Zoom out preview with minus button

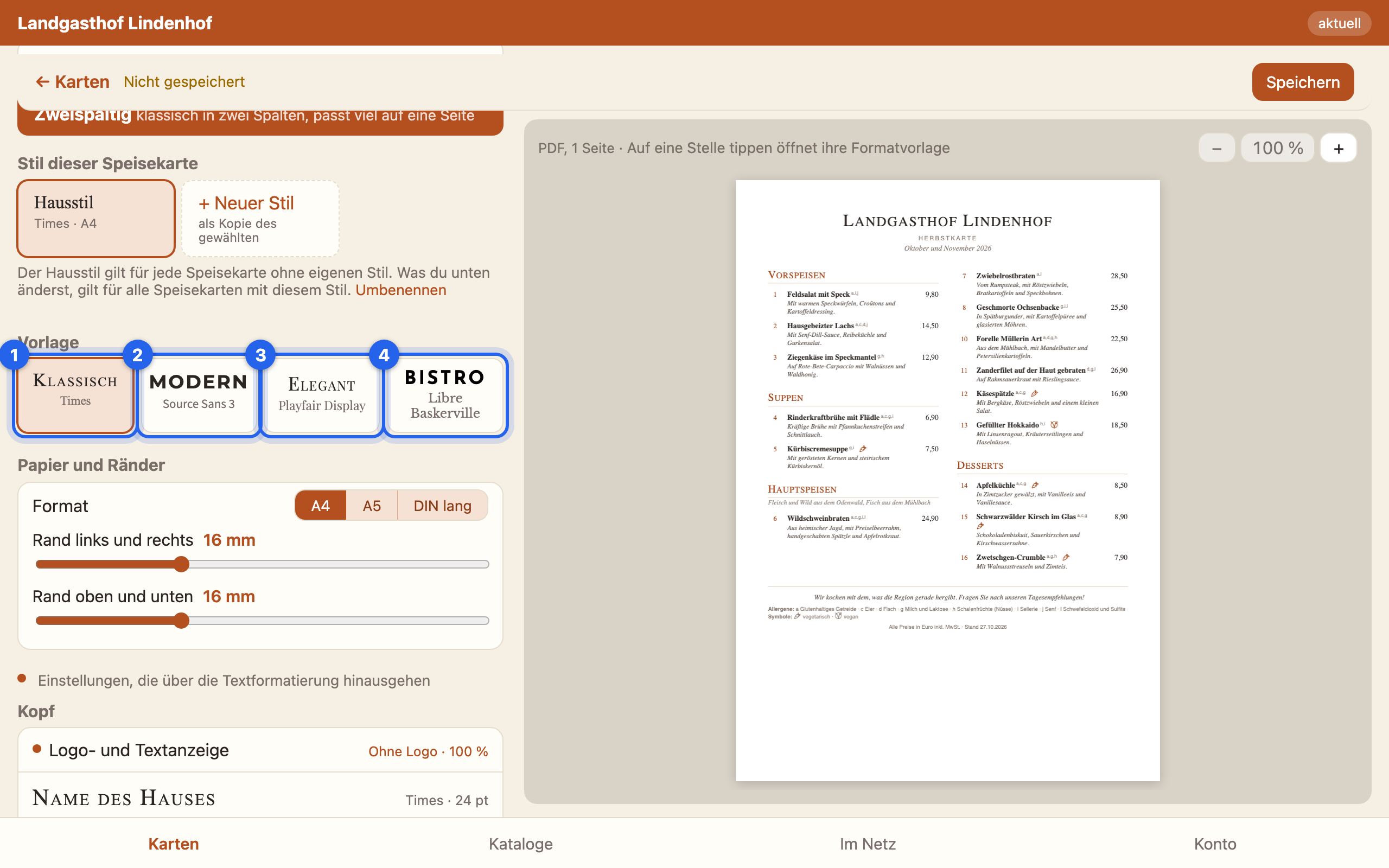click(1216, 148)
